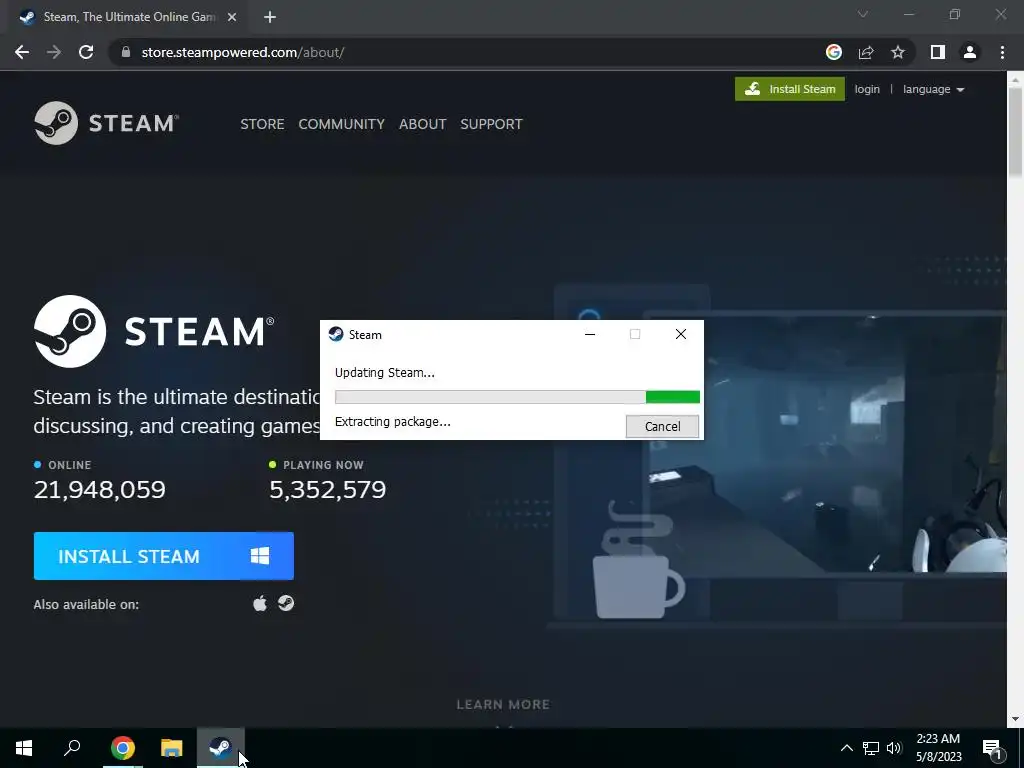Open a new browser tab
Image resolution: width=1024 pixels, height=768 pixels.
[x=270, y=18]
